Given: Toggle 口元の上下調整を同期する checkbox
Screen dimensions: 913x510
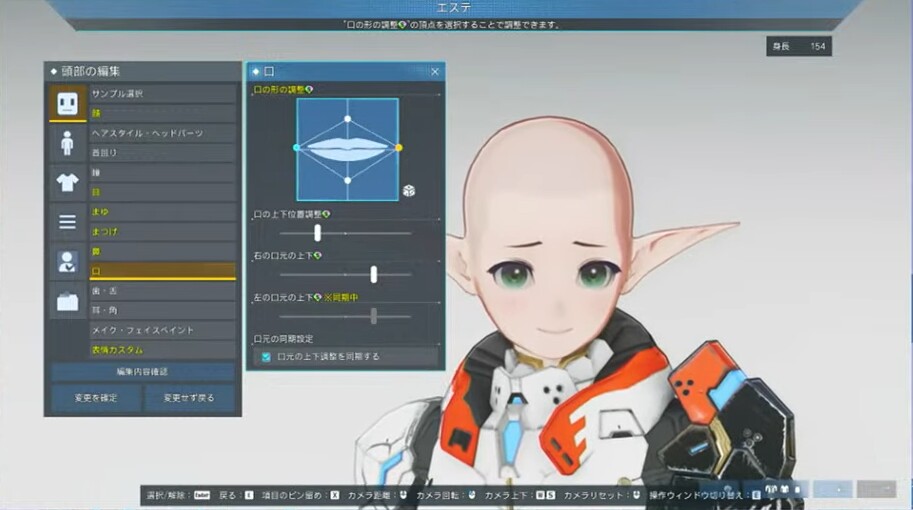Looking at the screenshot, I should coord(266,357).
